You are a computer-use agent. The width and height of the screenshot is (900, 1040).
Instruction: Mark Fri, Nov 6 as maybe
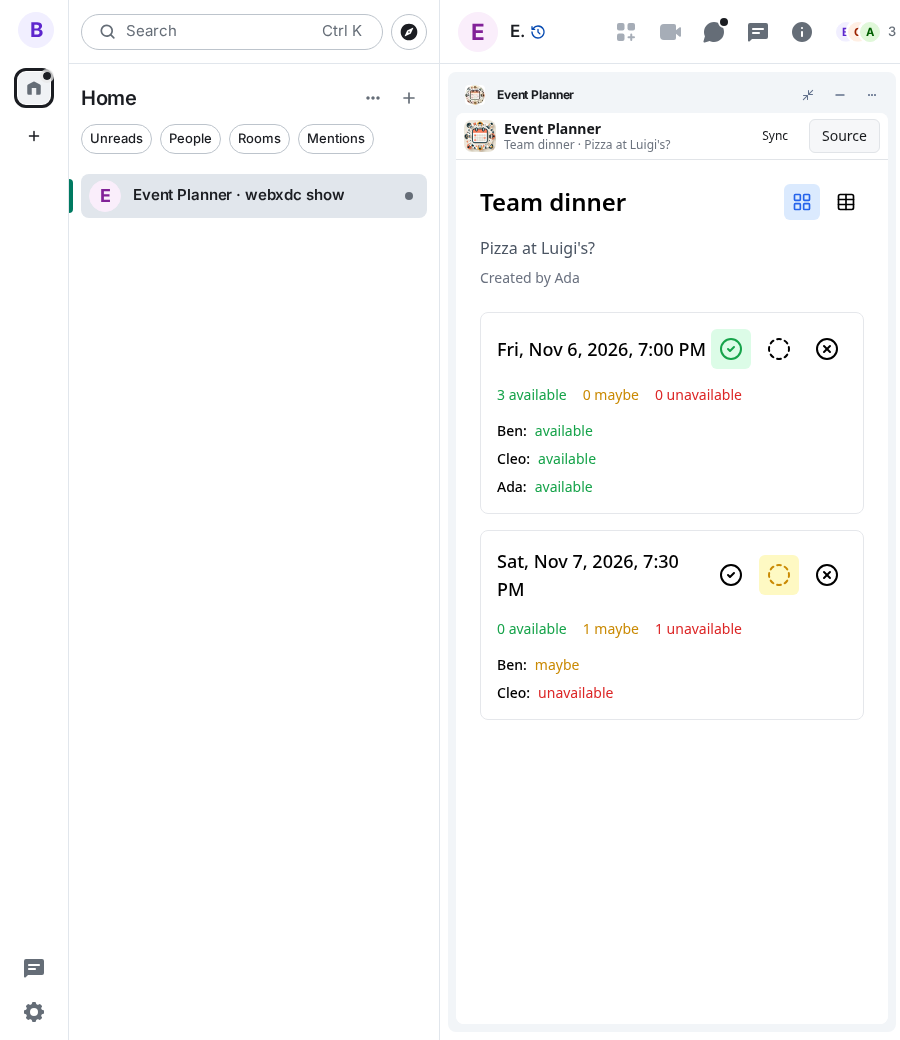click(779, 349)
